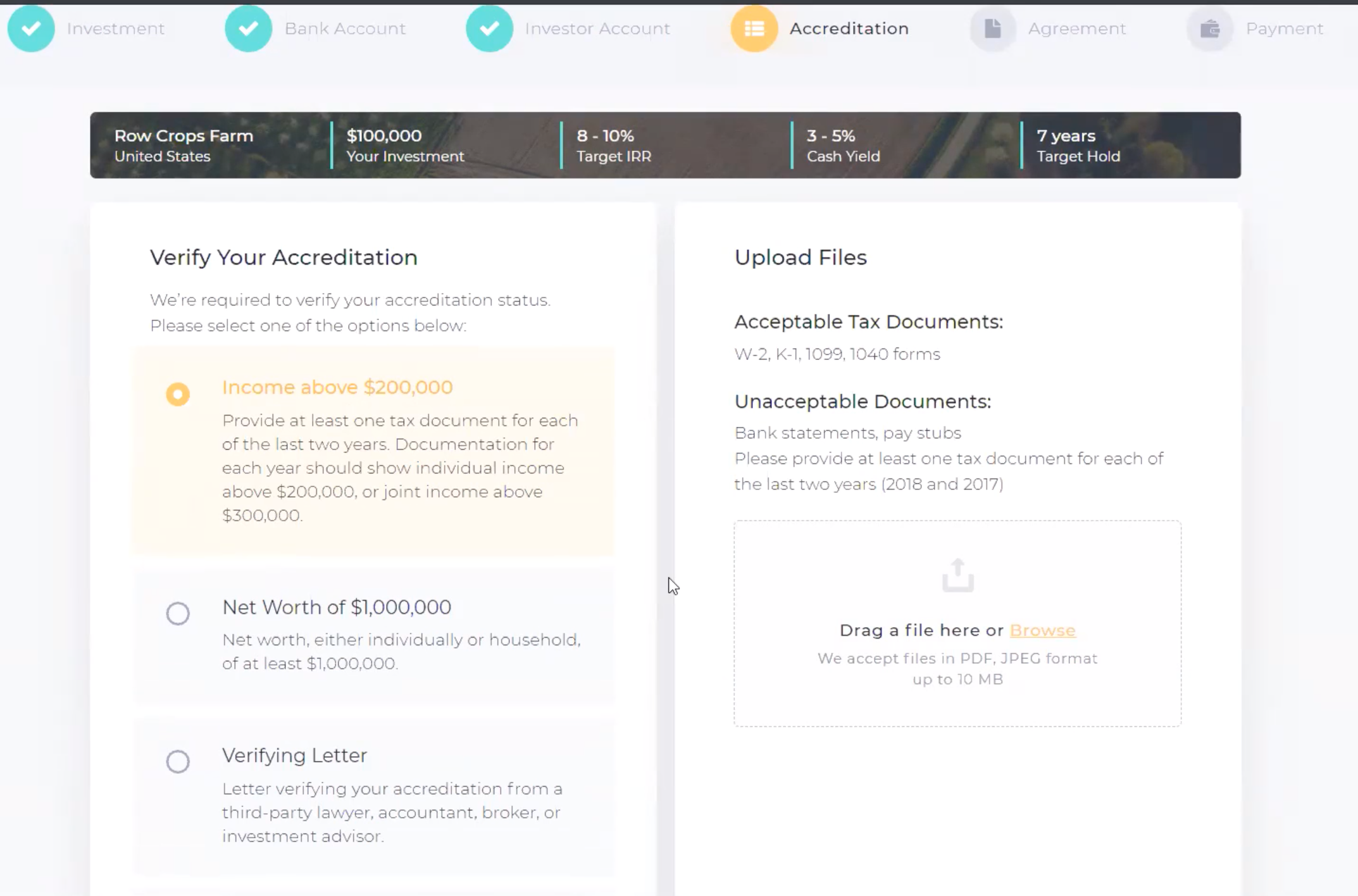Click the Payment step icon
The image size is (1358, 896).
coord(1210,28)
